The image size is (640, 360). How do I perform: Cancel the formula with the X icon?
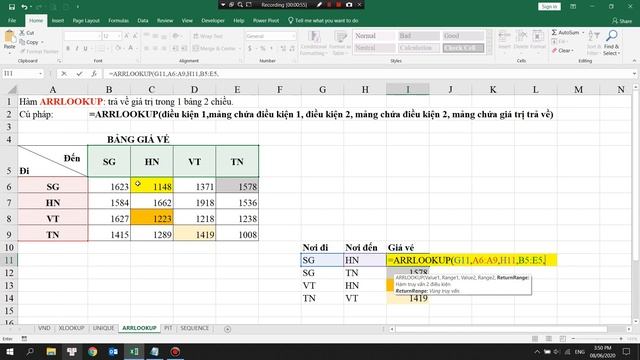click(64, 74)
